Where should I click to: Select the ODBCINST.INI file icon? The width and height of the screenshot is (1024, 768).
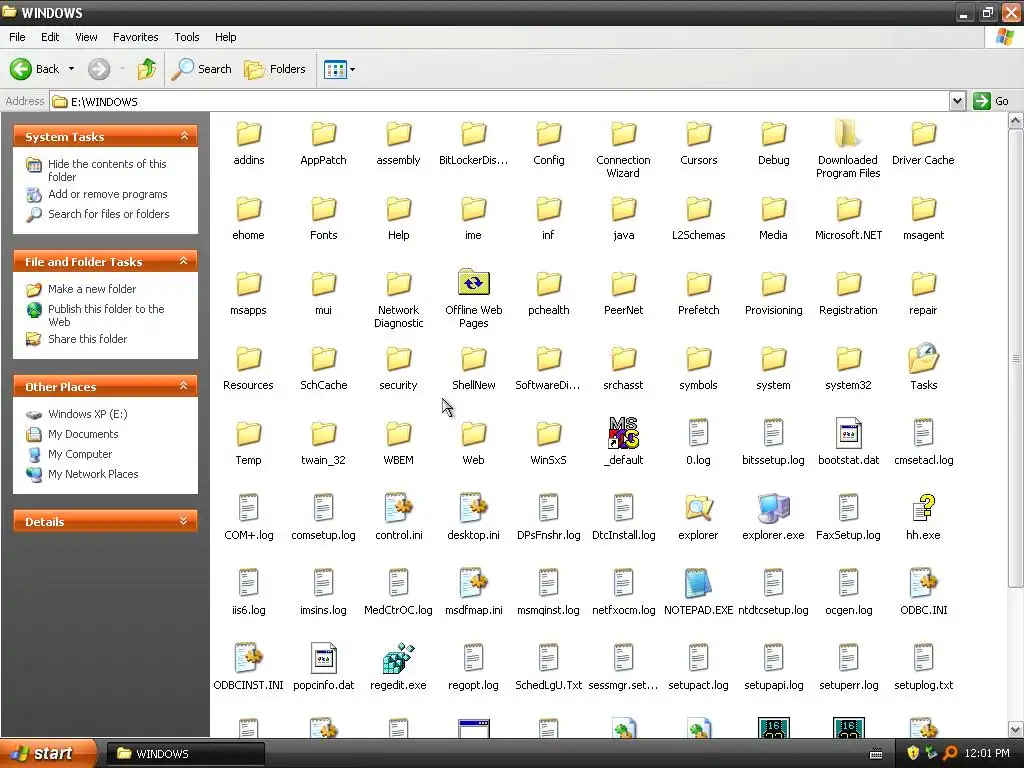(x=248, y=658)
